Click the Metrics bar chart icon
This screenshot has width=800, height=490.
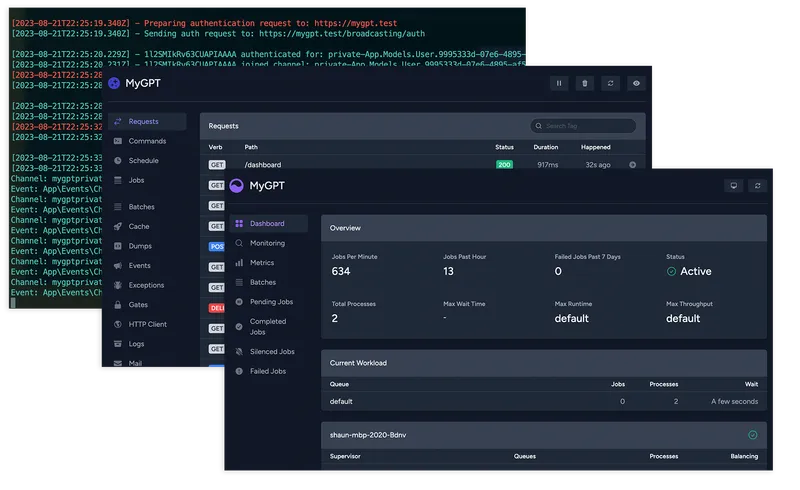[239, 262]
